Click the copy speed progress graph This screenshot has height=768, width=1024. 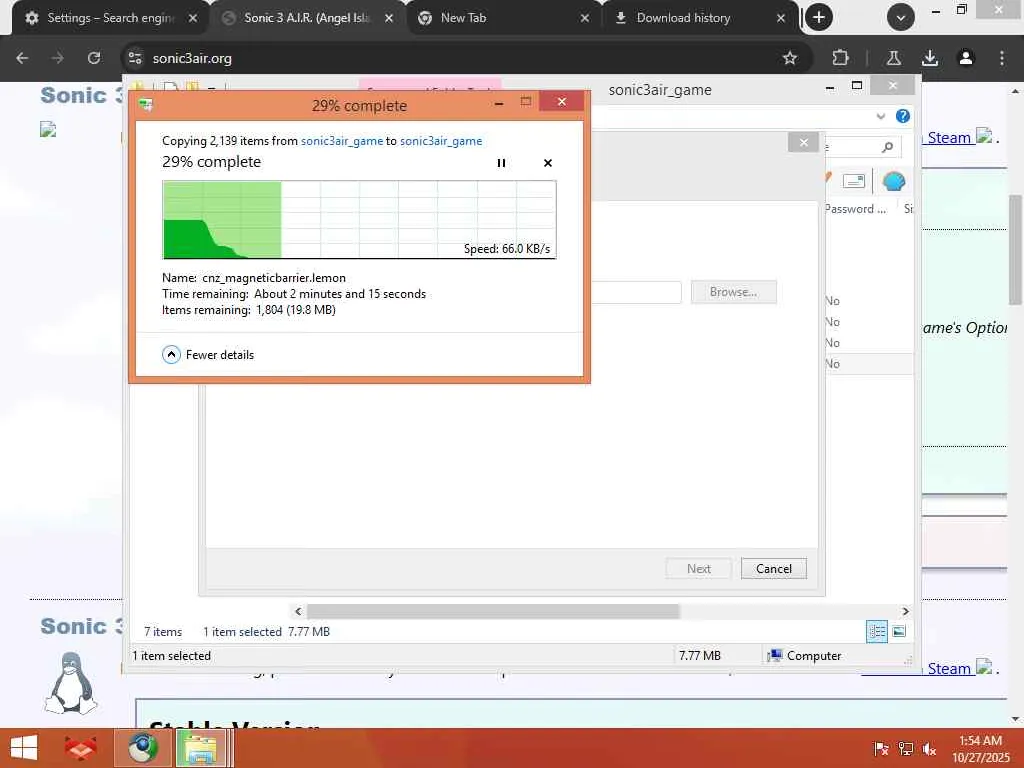click(359, 219)
